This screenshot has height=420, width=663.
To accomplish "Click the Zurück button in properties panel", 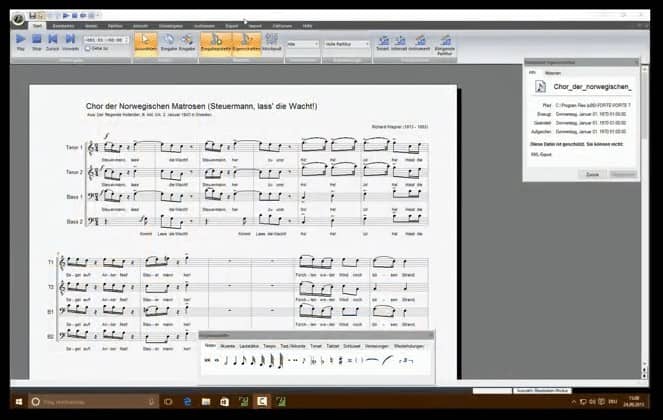I will click(592, 174).
